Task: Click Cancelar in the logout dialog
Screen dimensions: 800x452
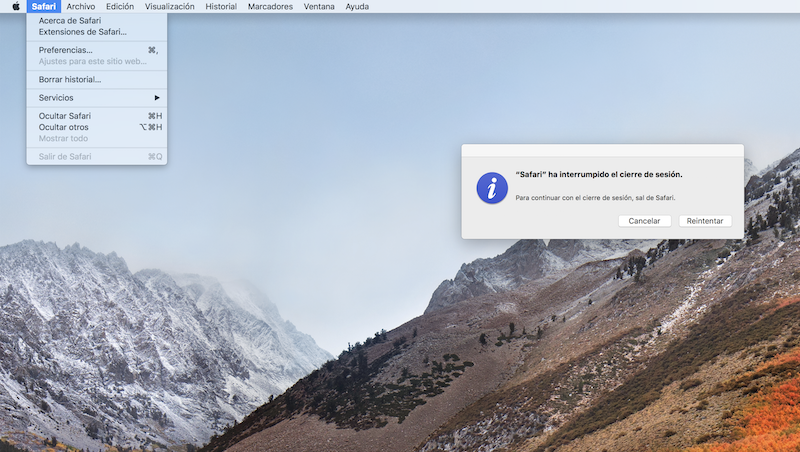Action: 644,221
